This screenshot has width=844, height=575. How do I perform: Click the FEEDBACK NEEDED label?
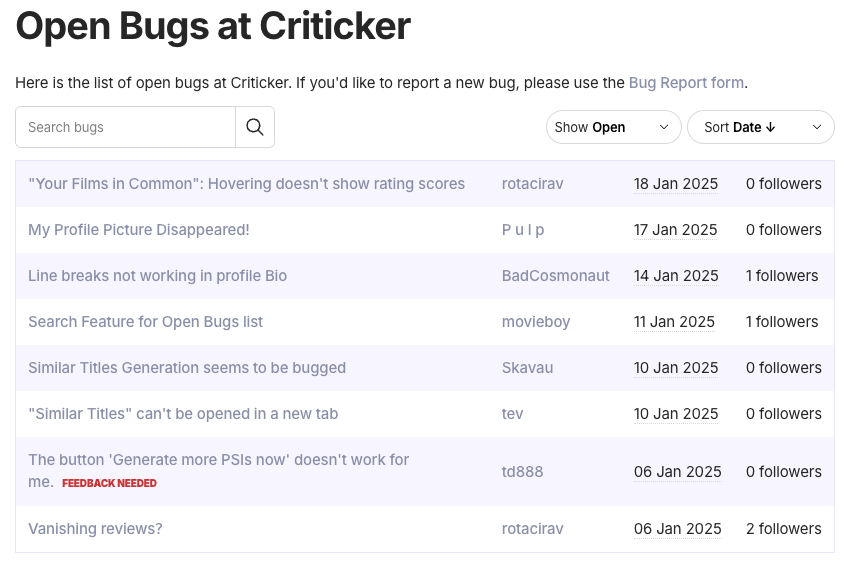[x=109, y=483]
